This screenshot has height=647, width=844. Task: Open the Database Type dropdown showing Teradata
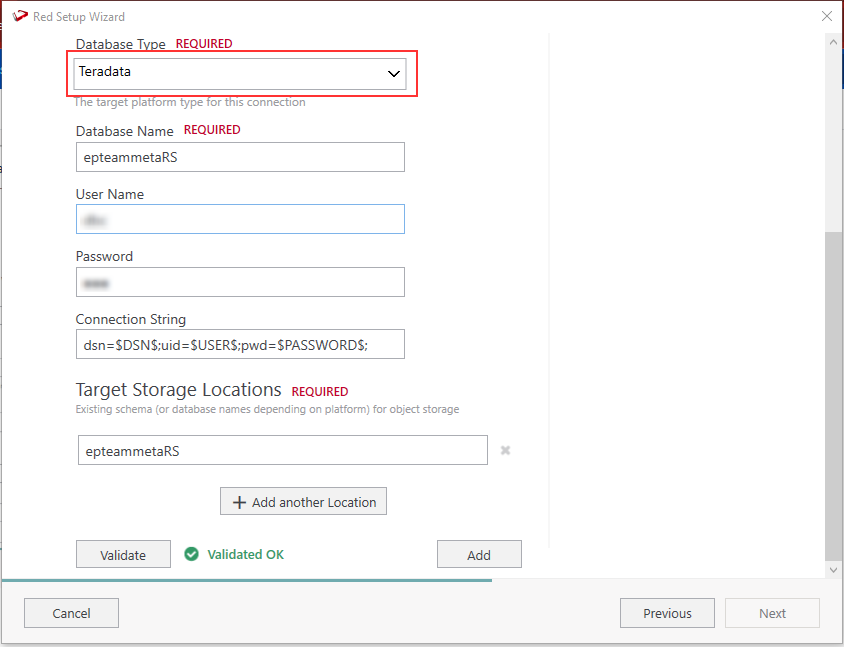[241, 73]
